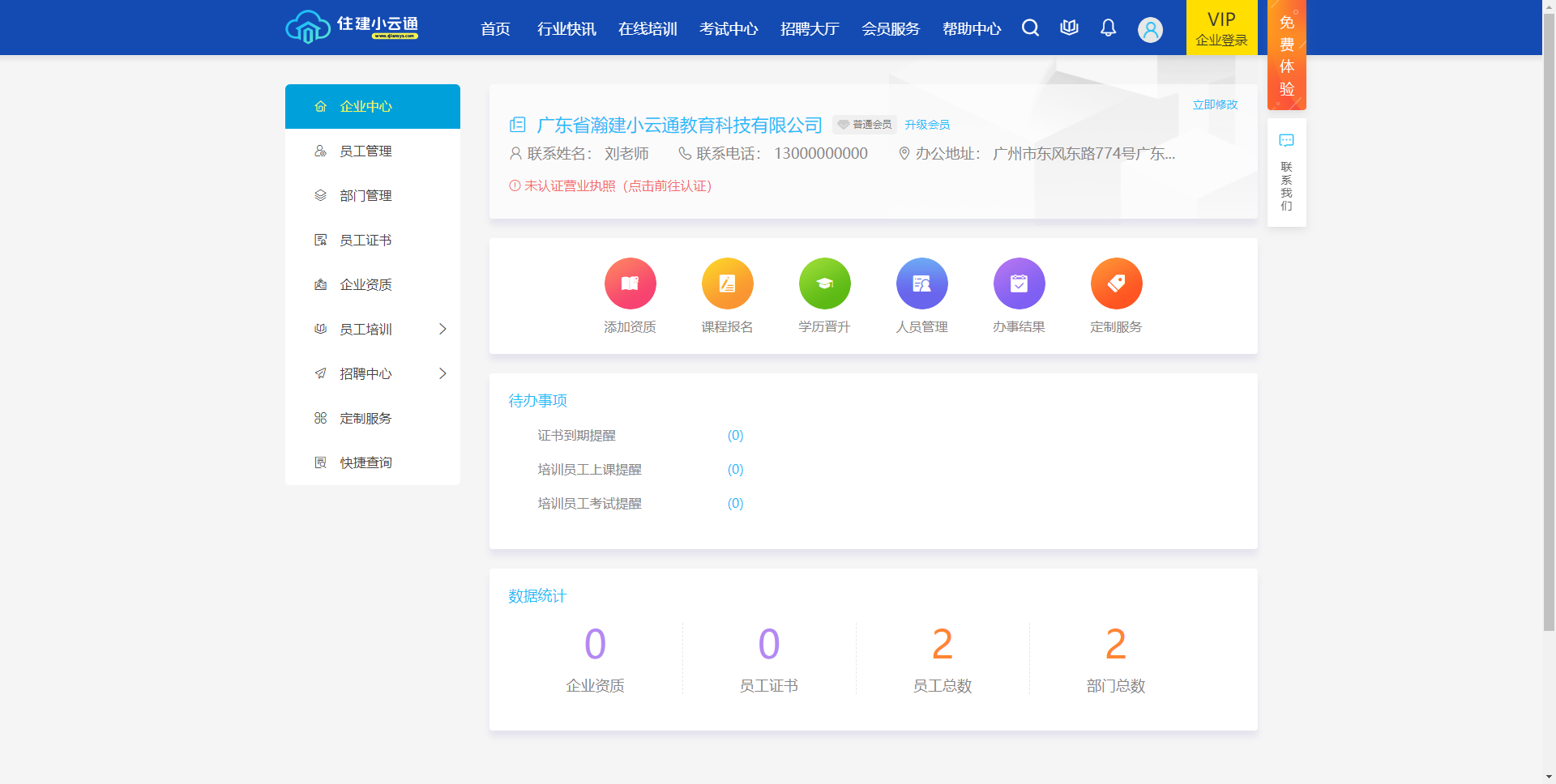Open 企业资质 from the sidebar
Viewport: 1556px width, 784px height.
click(365, 285)
